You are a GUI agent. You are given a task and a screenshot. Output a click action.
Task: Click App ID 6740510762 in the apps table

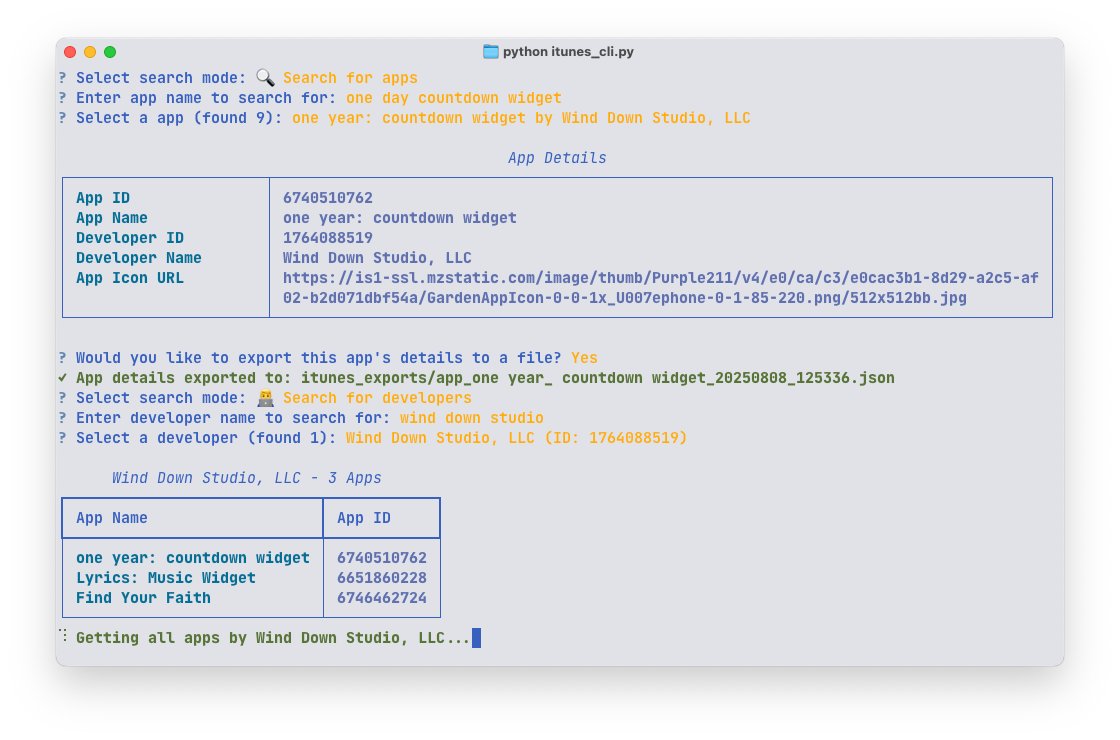point(382,558)
